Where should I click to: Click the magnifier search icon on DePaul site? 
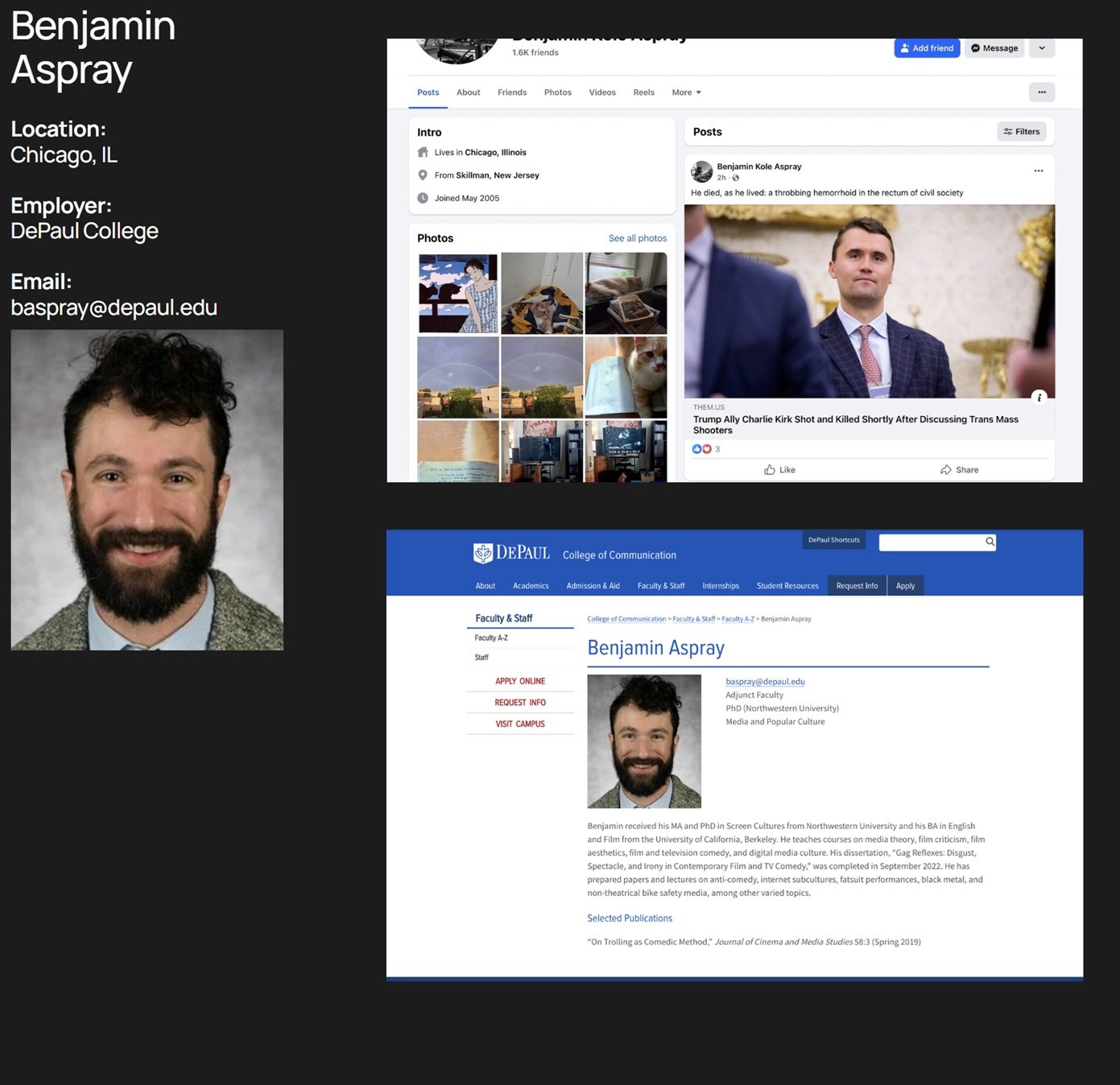pyautogui.click(x=990, y=542)
